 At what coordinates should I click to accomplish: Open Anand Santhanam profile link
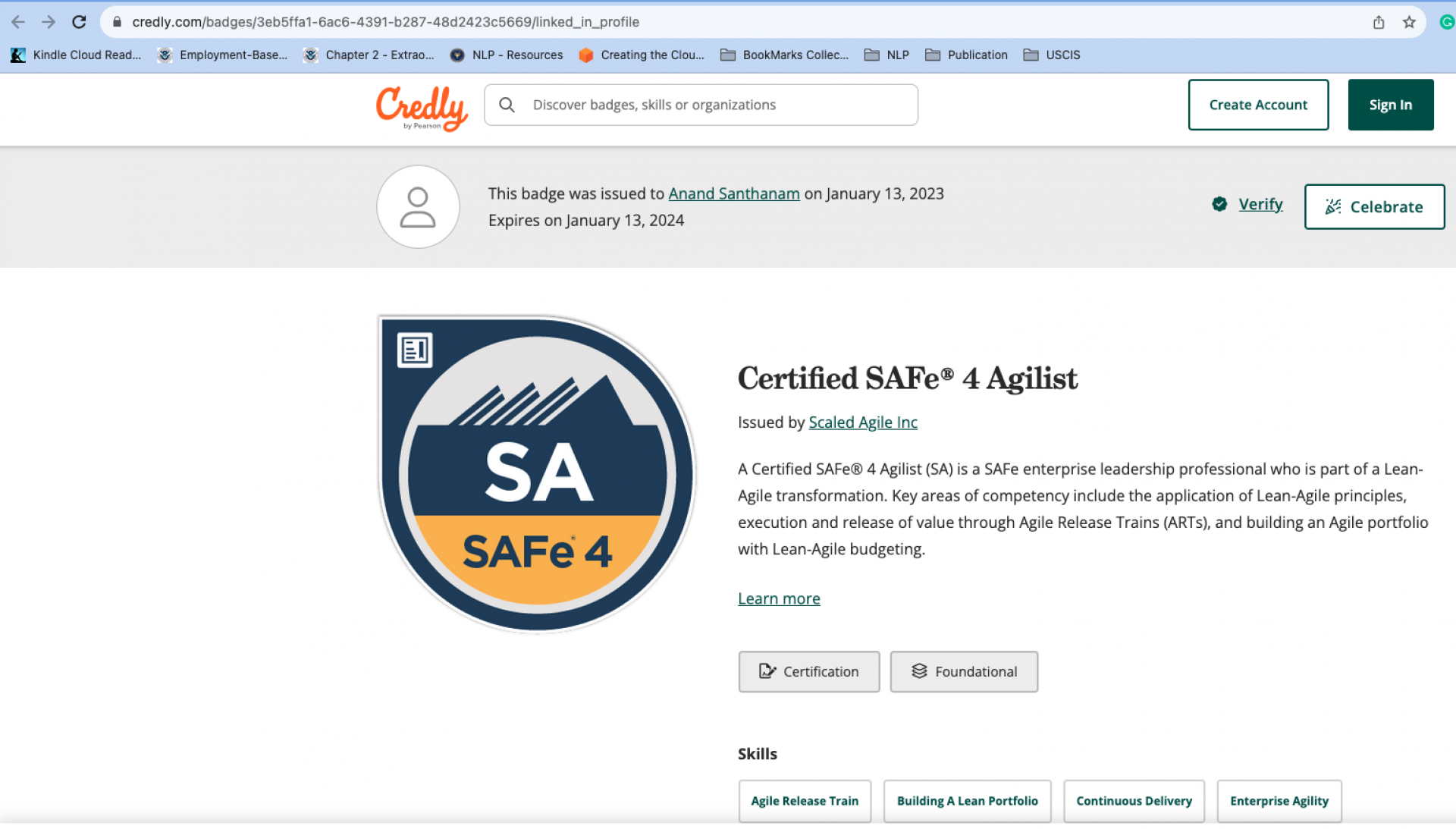pyautogui.click(x=733, y=193)
